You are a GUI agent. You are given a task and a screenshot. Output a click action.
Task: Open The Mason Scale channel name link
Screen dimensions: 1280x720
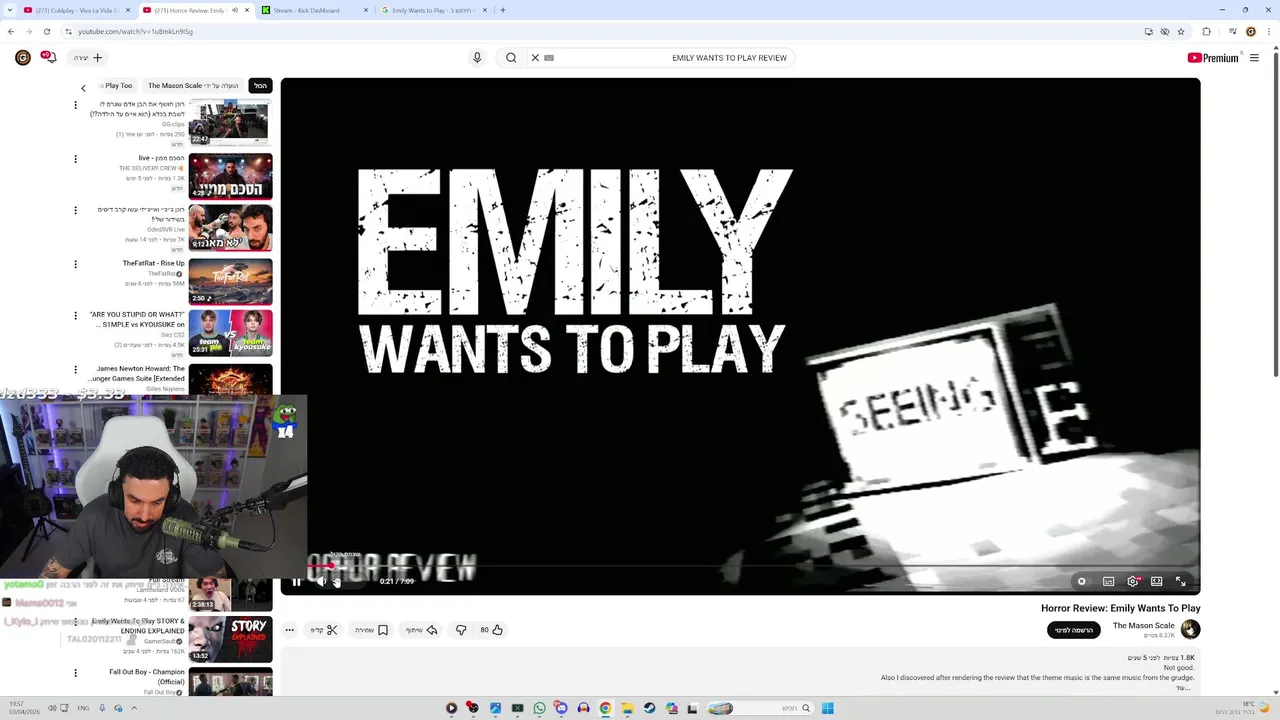coord(1143,625)
